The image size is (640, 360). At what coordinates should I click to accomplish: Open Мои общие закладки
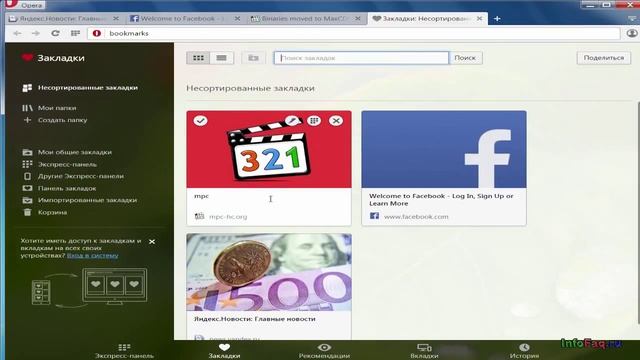click(x=67, y=152)
